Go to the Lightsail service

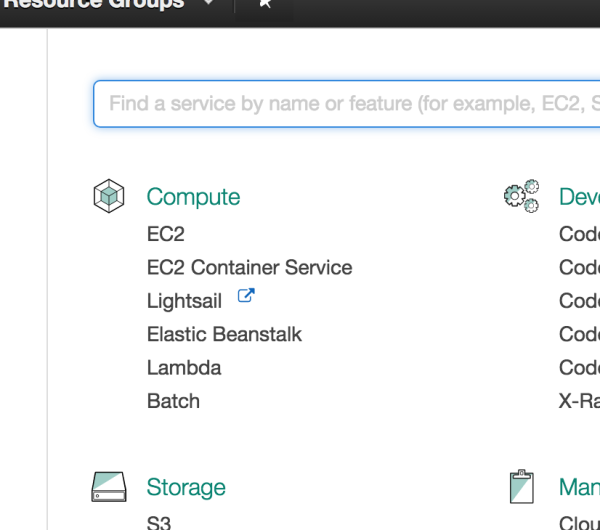point(184,301)
